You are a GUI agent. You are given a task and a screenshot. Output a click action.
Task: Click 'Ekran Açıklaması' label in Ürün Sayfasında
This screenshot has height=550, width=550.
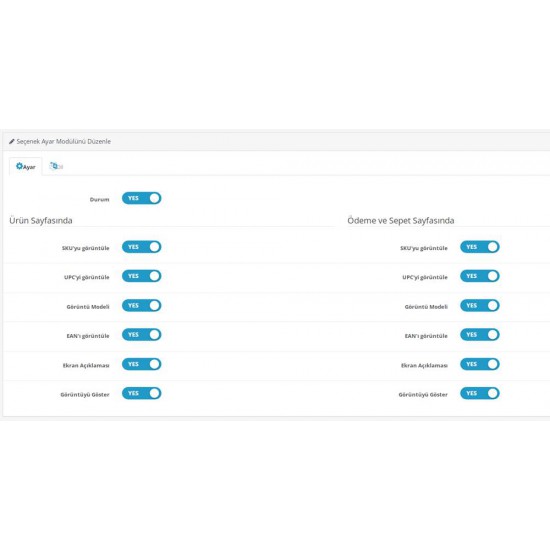pyautogui.click(x=86, y=365)
